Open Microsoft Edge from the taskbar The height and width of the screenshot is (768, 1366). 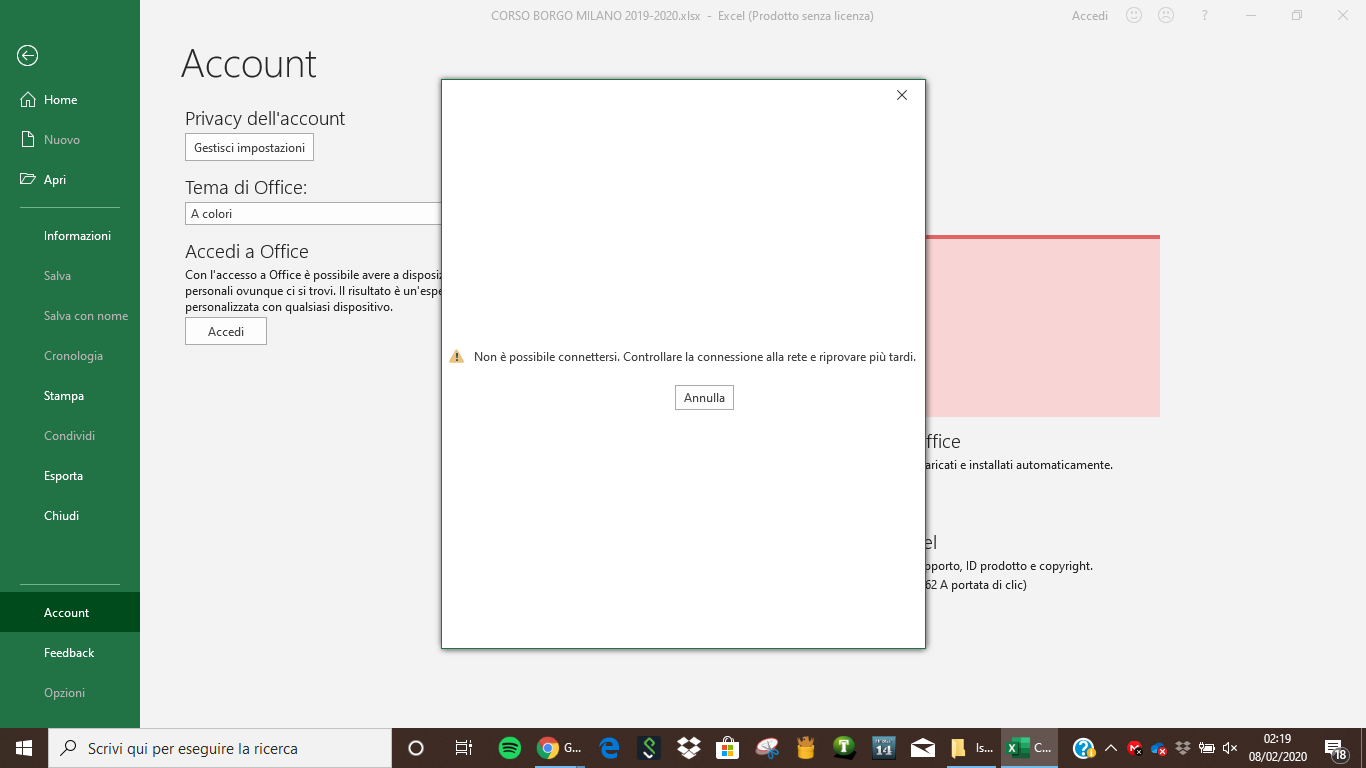tap(609, 748)
